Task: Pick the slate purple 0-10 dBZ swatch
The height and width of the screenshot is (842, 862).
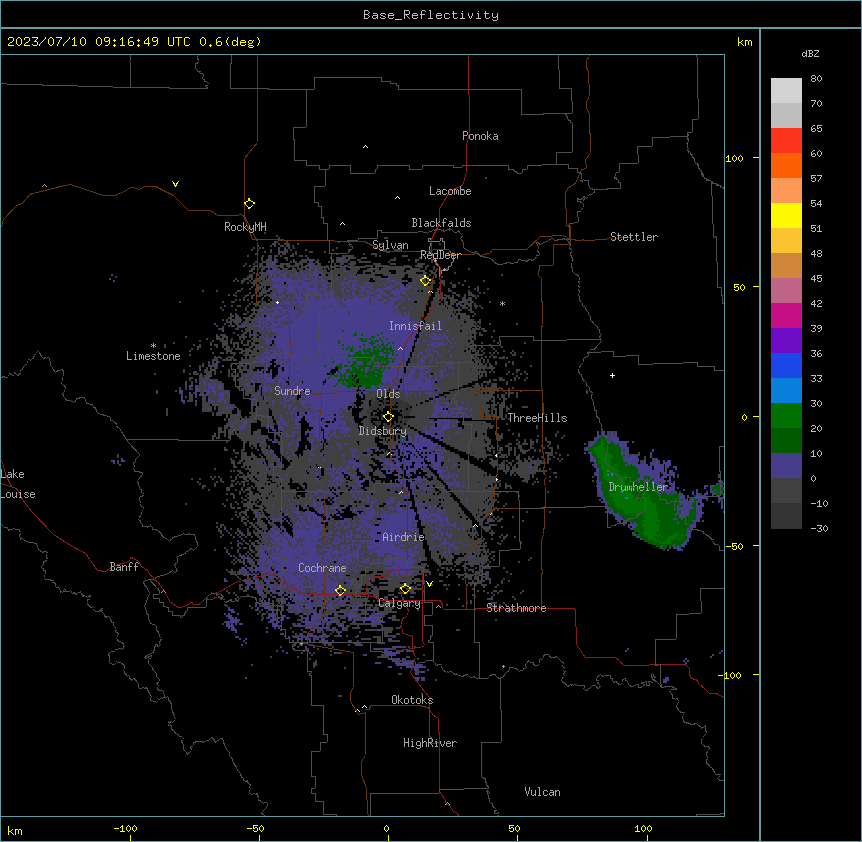Action: (786, 466)
